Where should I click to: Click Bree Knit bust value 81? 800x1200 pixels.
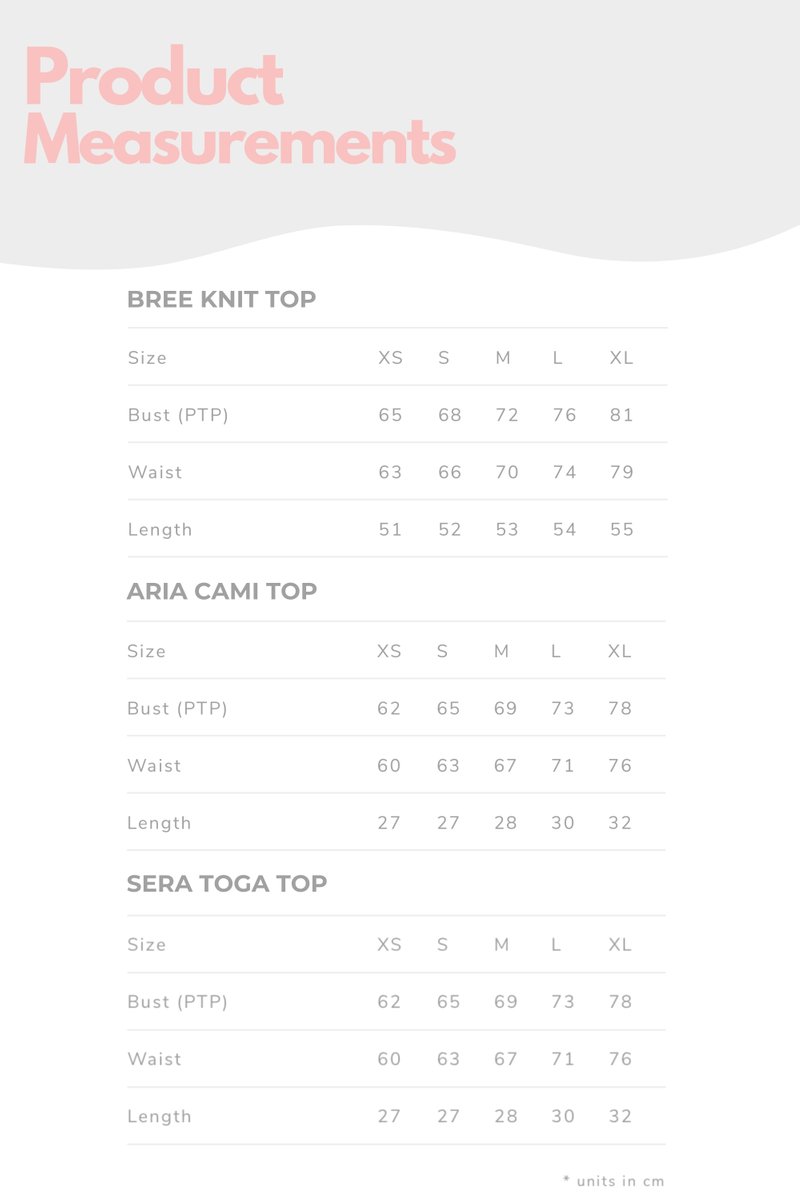pos(622,415)
